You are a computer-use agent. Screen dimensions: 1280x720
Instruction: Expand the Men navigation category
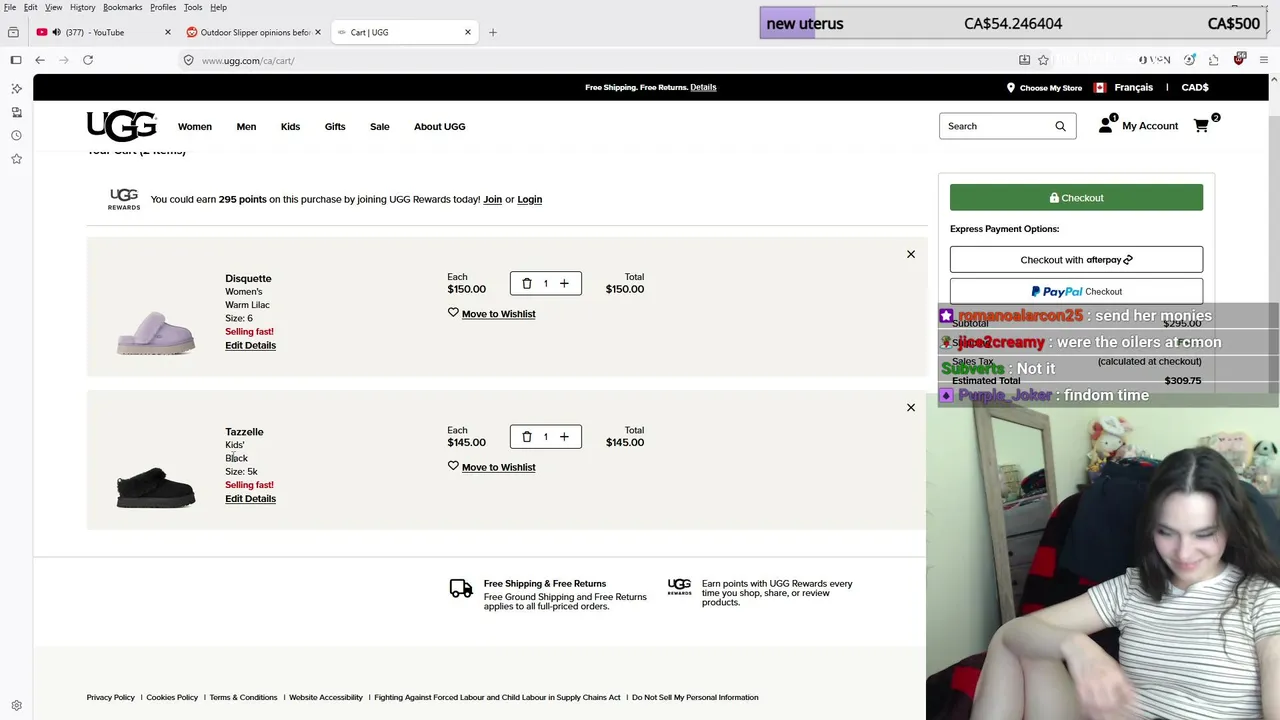point(246,127)
